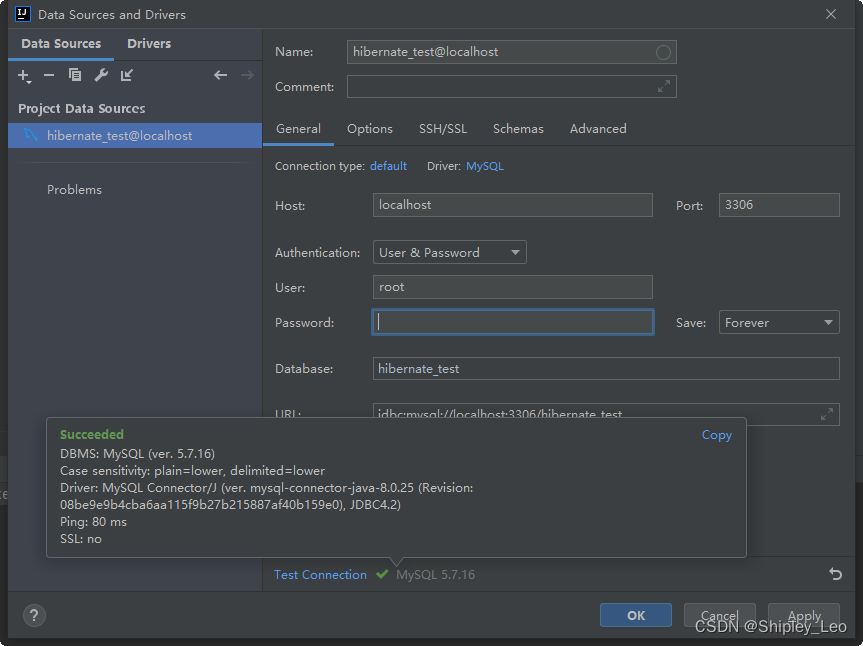Navigate back with the left arrow
Screen dimensions: 863x646
pos(221,75)
